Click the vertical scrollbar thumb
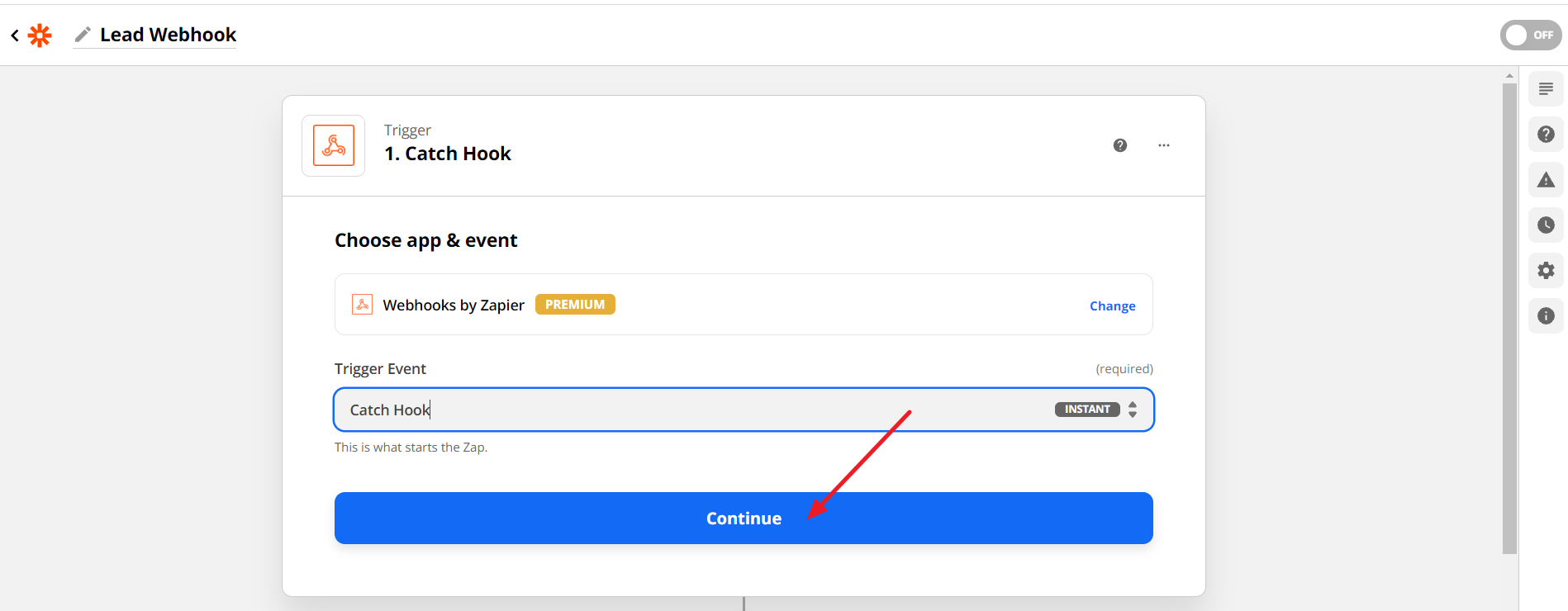This screenshot has height=611, width=1568. [x=1509, y=318]
